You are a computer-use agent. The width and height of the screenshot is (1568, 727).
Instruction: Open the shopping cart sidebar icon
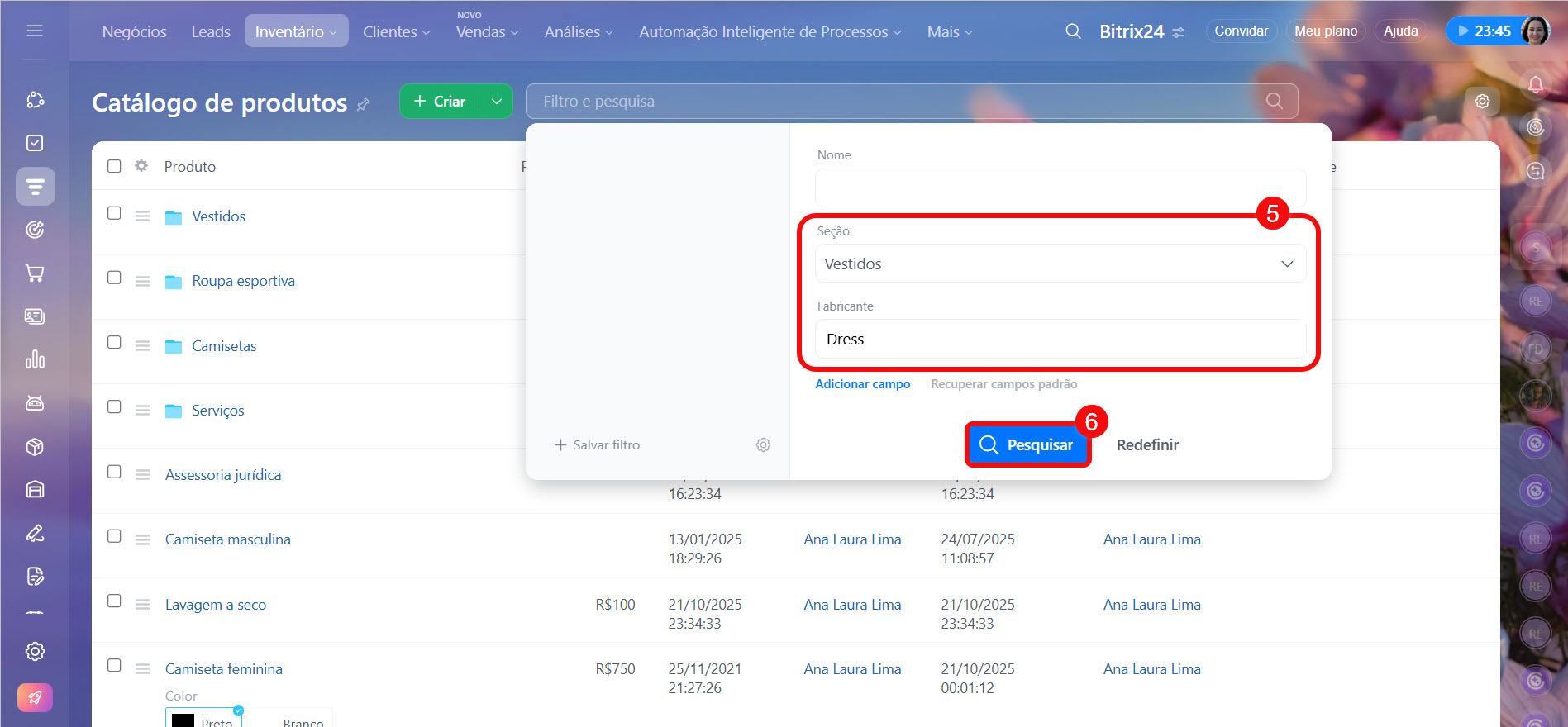click(35, 273)
